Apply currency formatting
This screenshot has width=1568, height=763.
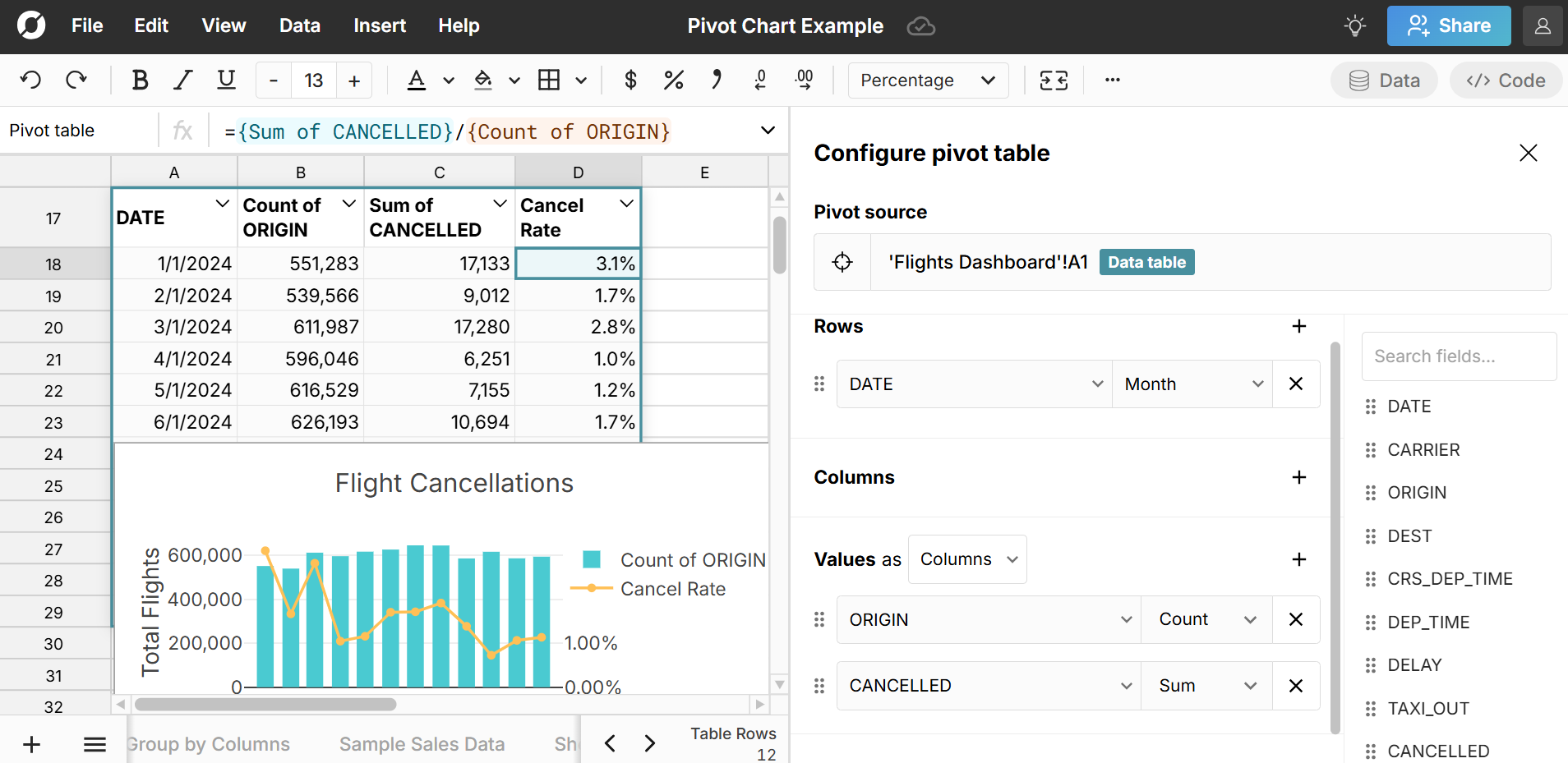pyautogui.click(x=630, y=80)
